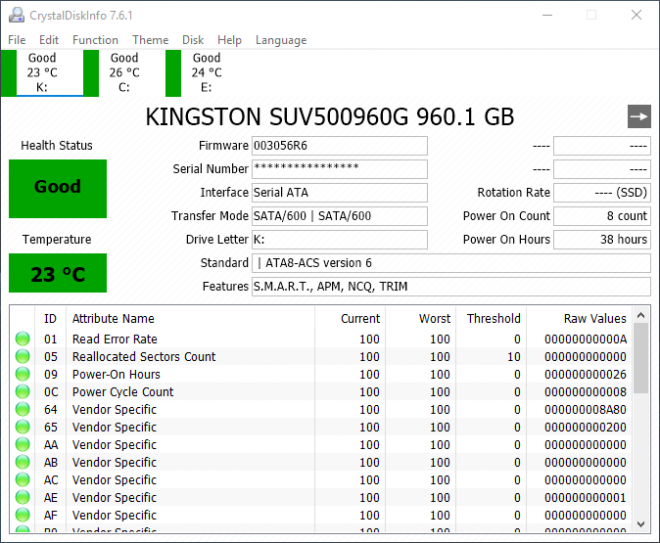Click the Drive Letter field K:

coord(340,240)
